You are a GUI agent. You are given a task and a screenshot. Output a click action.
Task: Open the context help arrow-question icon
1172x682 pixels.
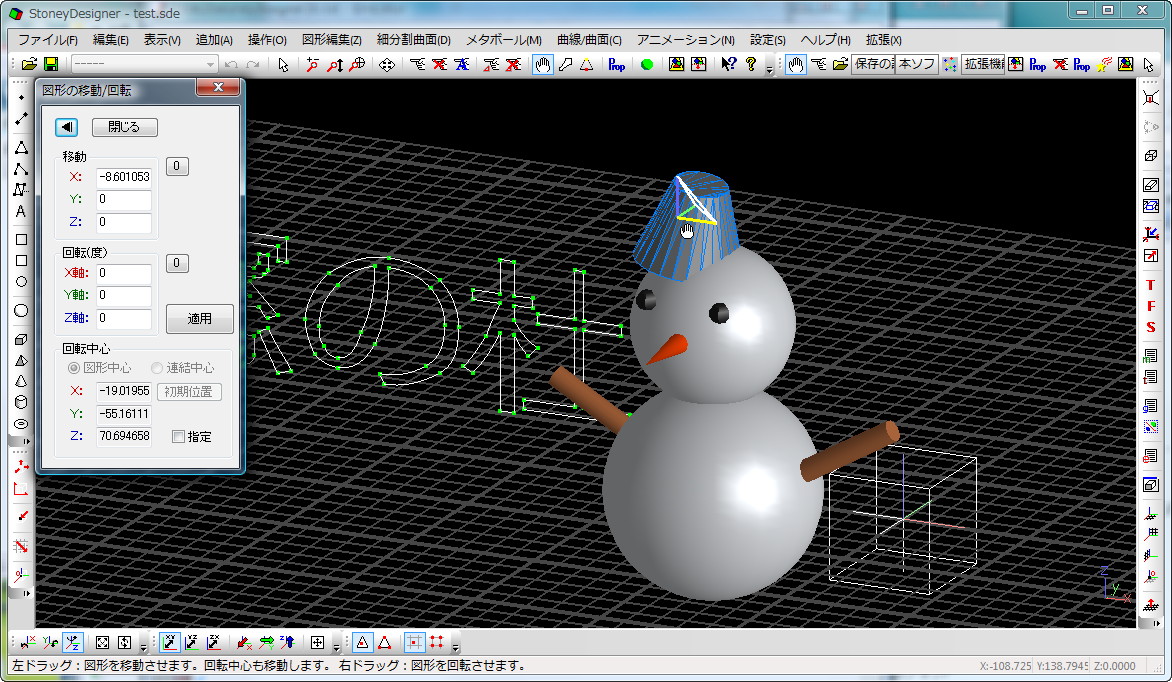729,64
